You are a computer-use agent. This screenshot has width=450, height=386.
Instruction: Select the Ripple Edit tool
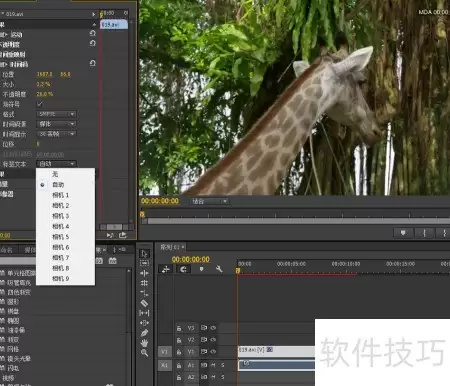144,273
